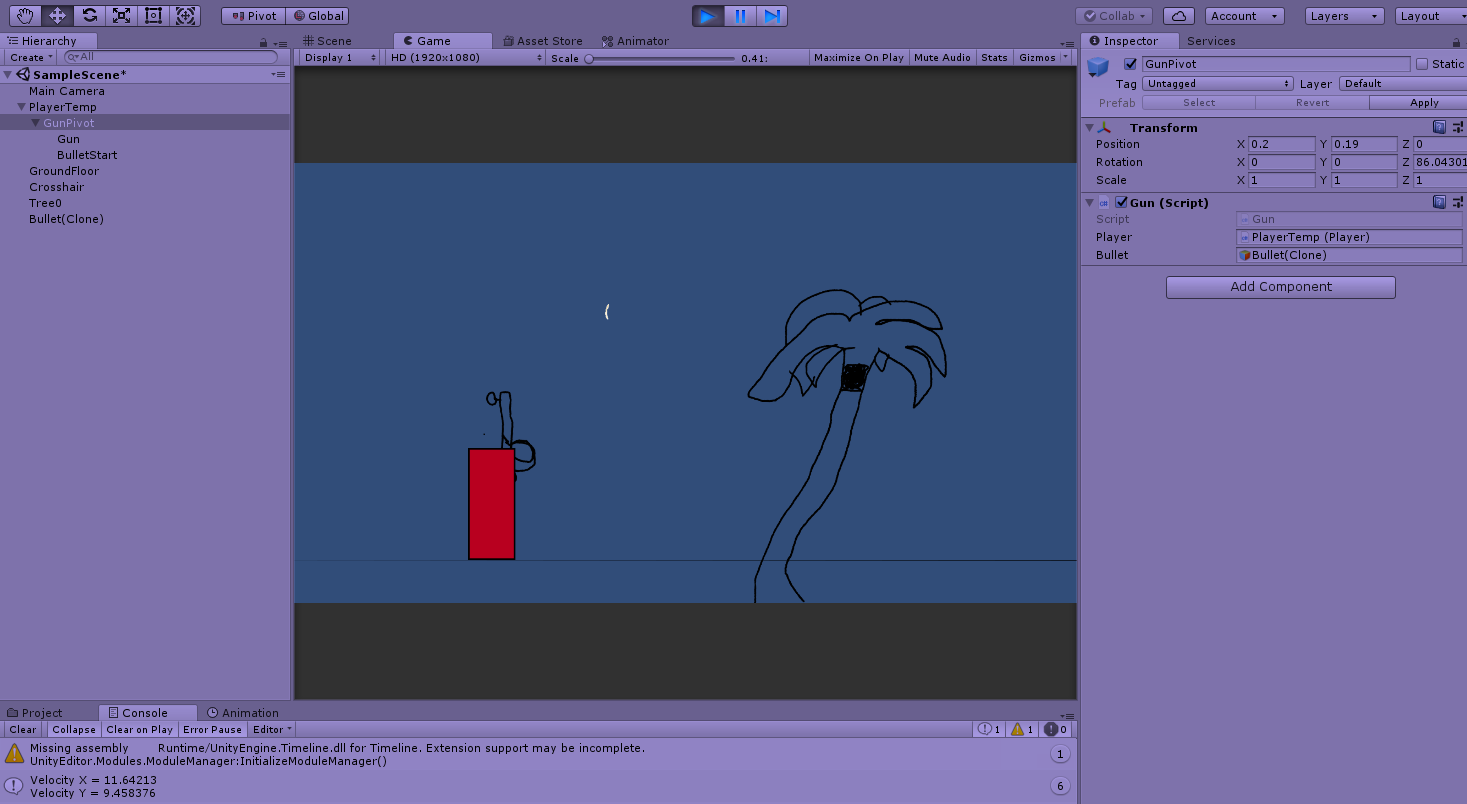The image size is (1467, 804).
Task: Collapse the SampleScene node
Action: pyautogui.click(x=8, y=75)
